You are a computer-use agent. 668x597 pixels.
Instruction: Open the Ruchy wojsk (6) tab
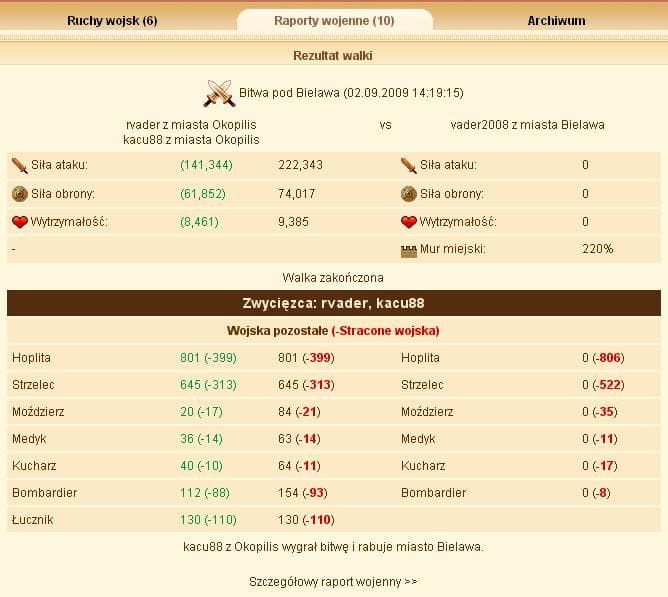(112, 20)
